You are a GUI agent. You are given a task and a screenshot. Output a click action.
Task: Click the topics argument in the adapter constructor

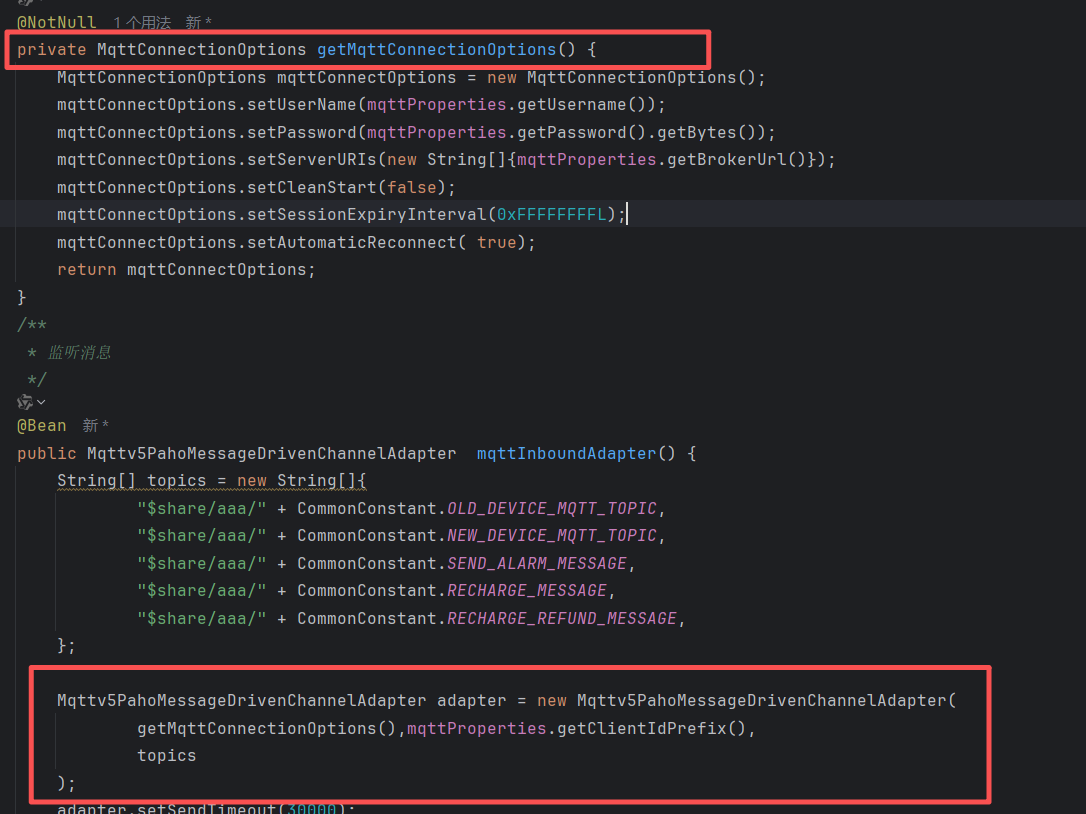[166, 755]
